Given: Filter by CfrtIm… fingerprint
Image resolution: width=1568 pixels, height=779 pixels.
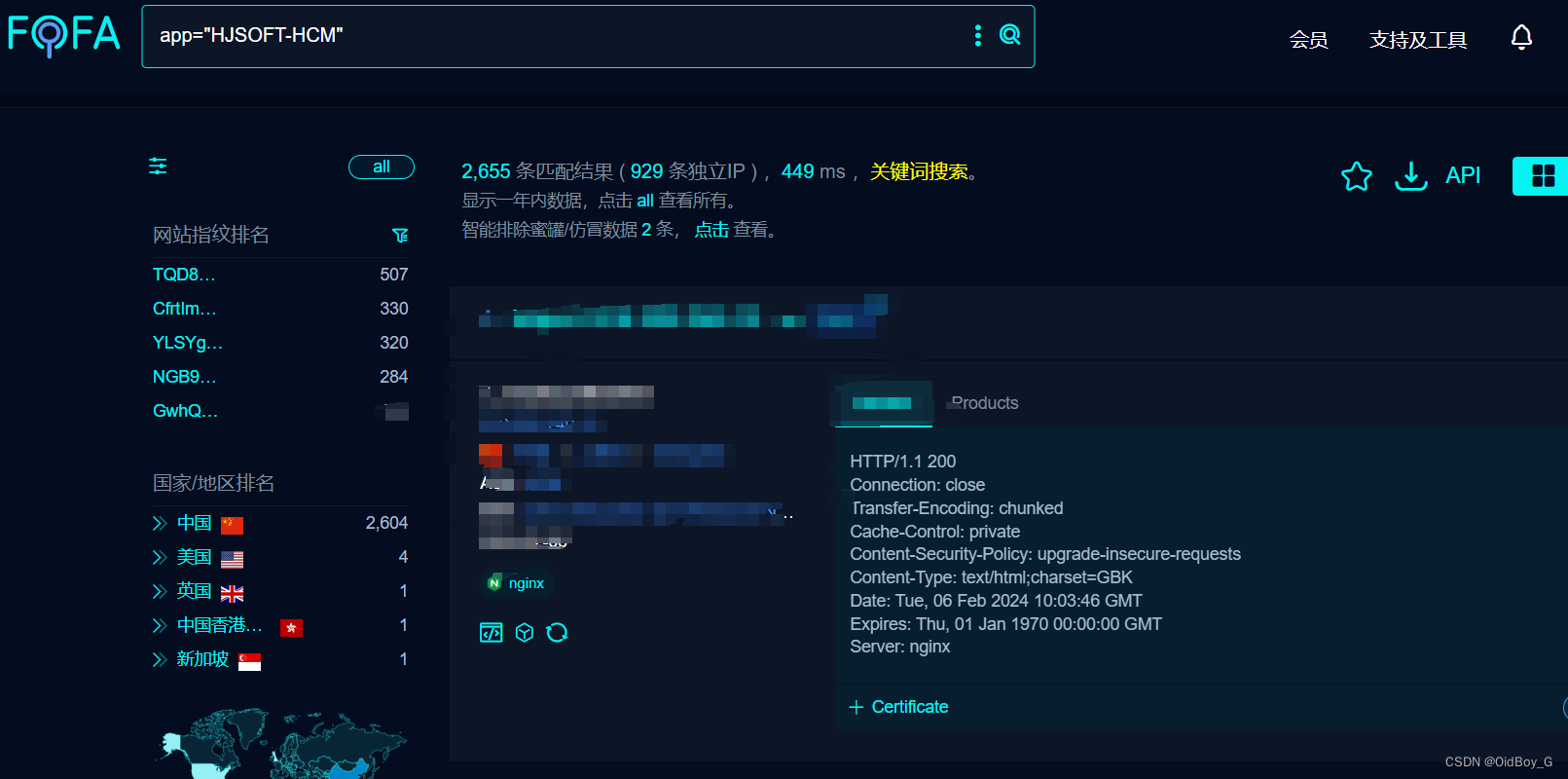Looking at the screenshot, I should (x=185, y=309).
